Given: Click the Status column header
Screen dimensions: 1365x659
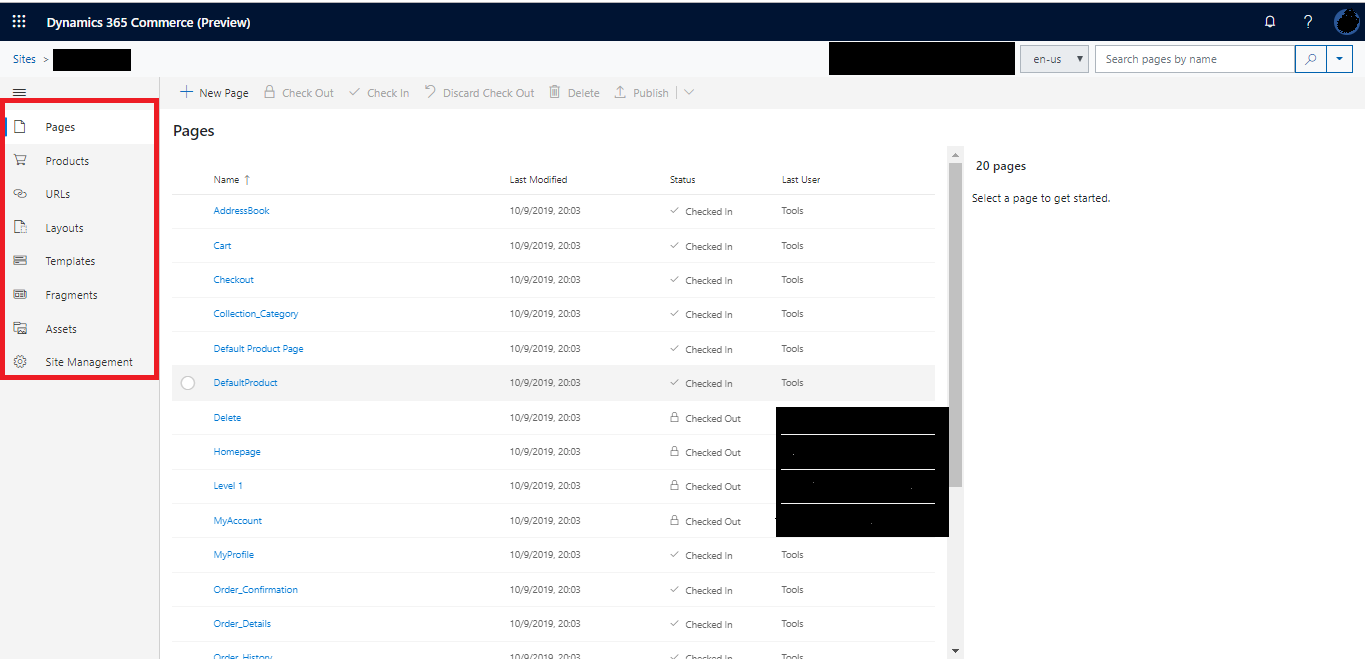Looking at the screenshot, I should 683,180.
